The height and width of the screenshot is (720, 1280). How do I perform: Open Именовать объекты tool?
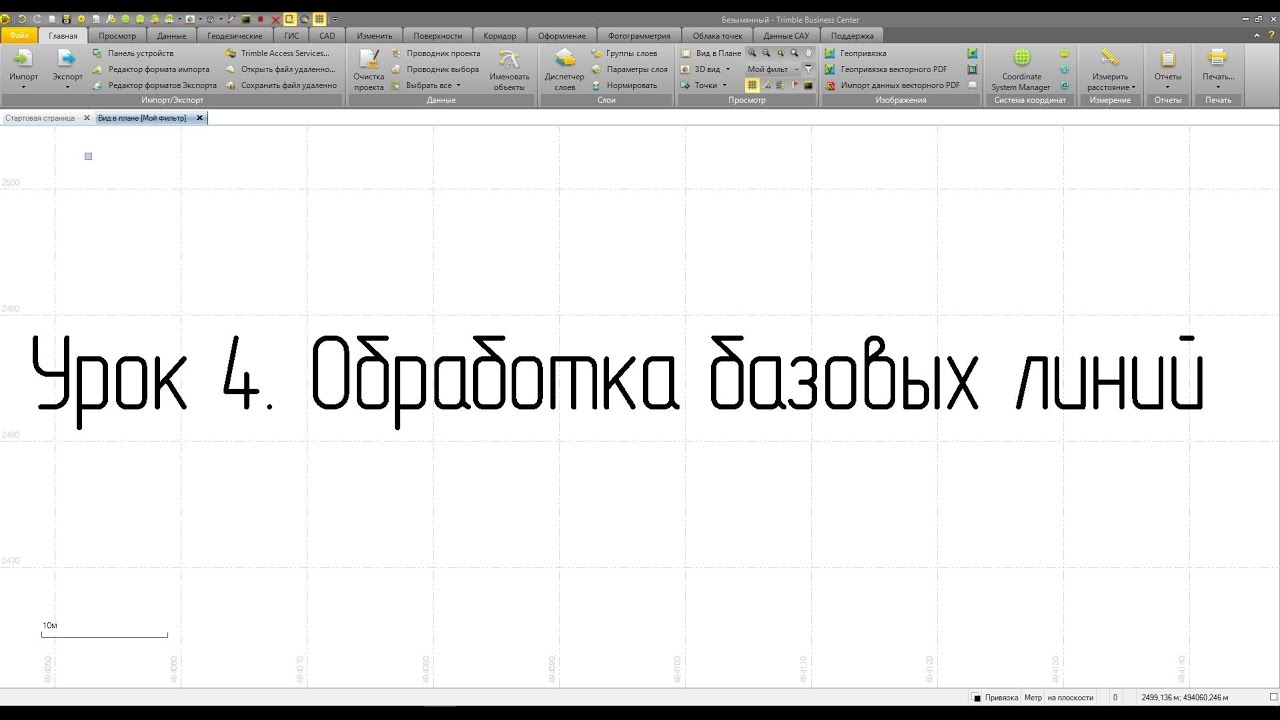pos(509,70)
